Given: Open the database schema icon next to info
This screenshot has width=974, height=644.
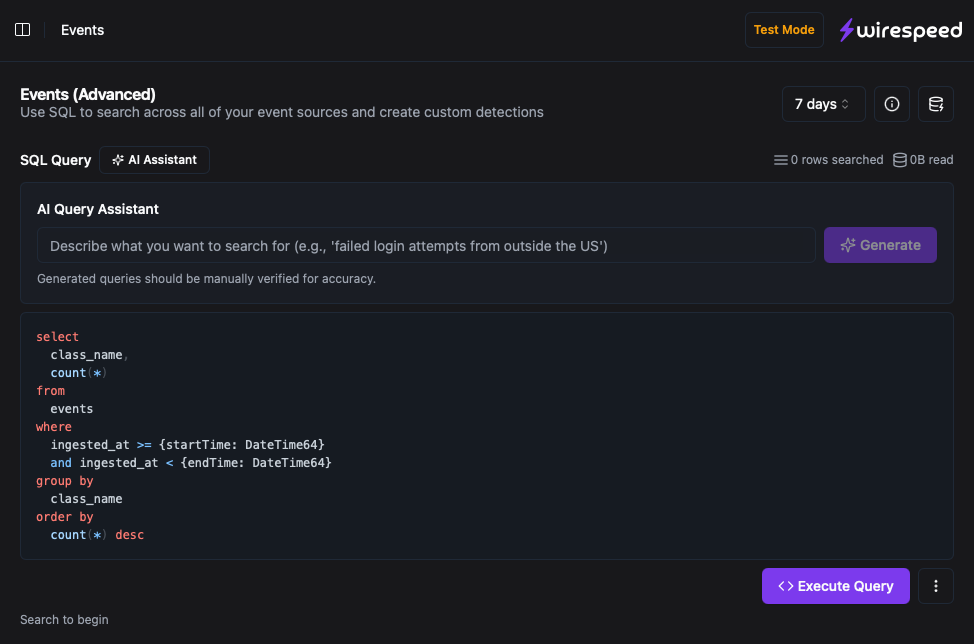Looking at the screenshot, I should (935, 103).
